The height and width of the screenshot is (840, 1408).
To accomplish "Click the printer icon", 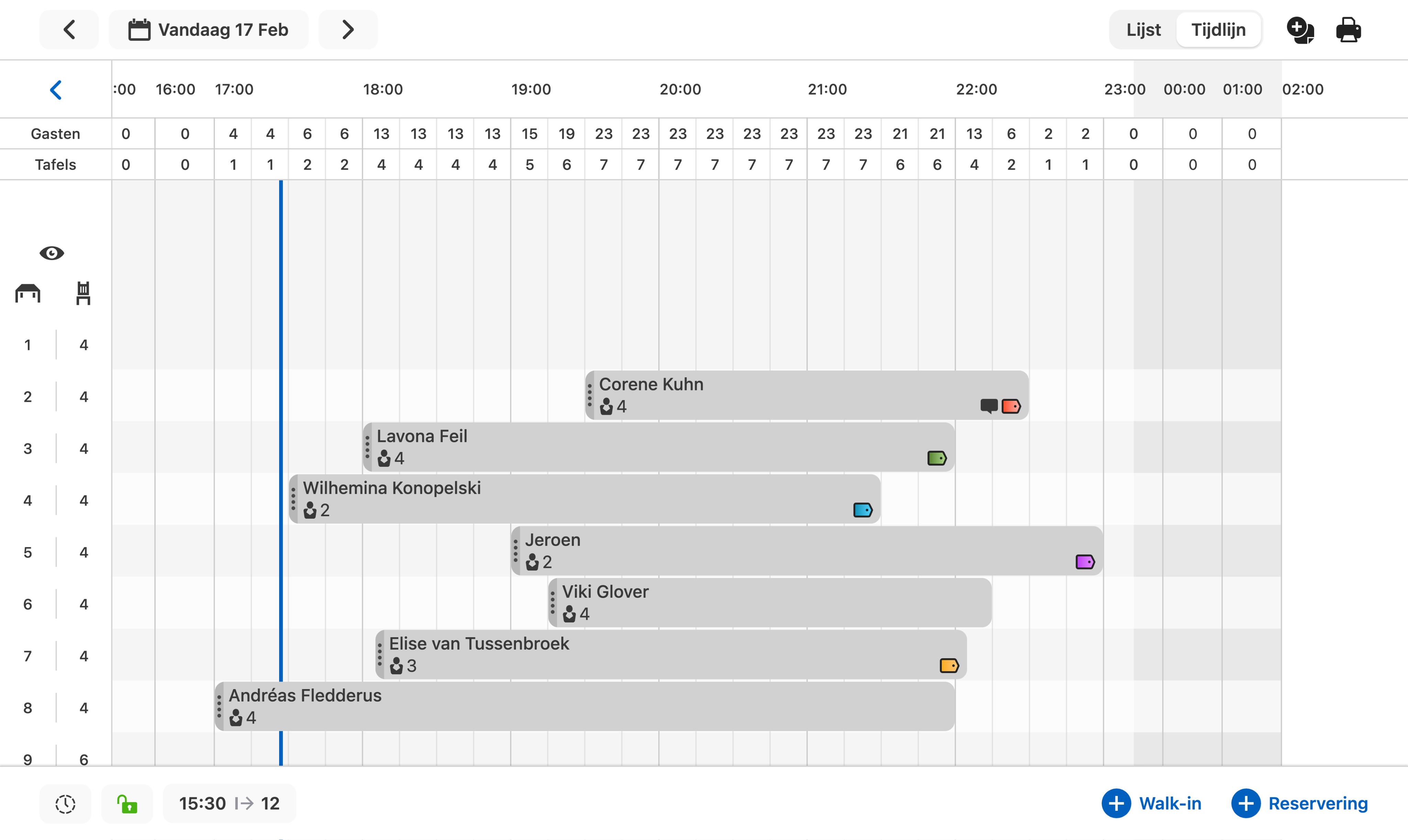I will click(x=1348, y=30).
